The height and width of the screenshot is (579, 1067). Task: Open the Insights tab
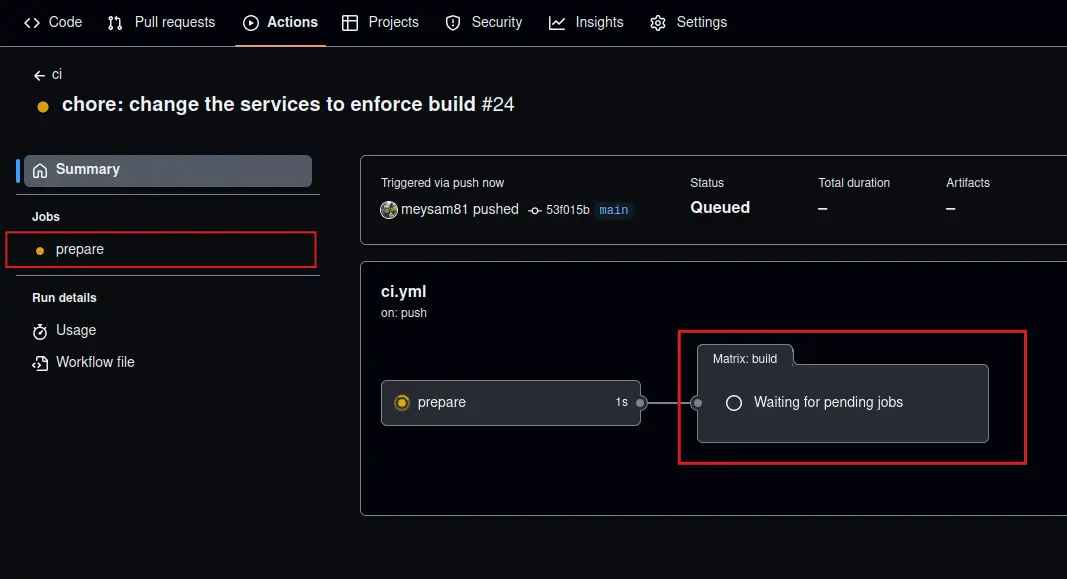point(586,22)
